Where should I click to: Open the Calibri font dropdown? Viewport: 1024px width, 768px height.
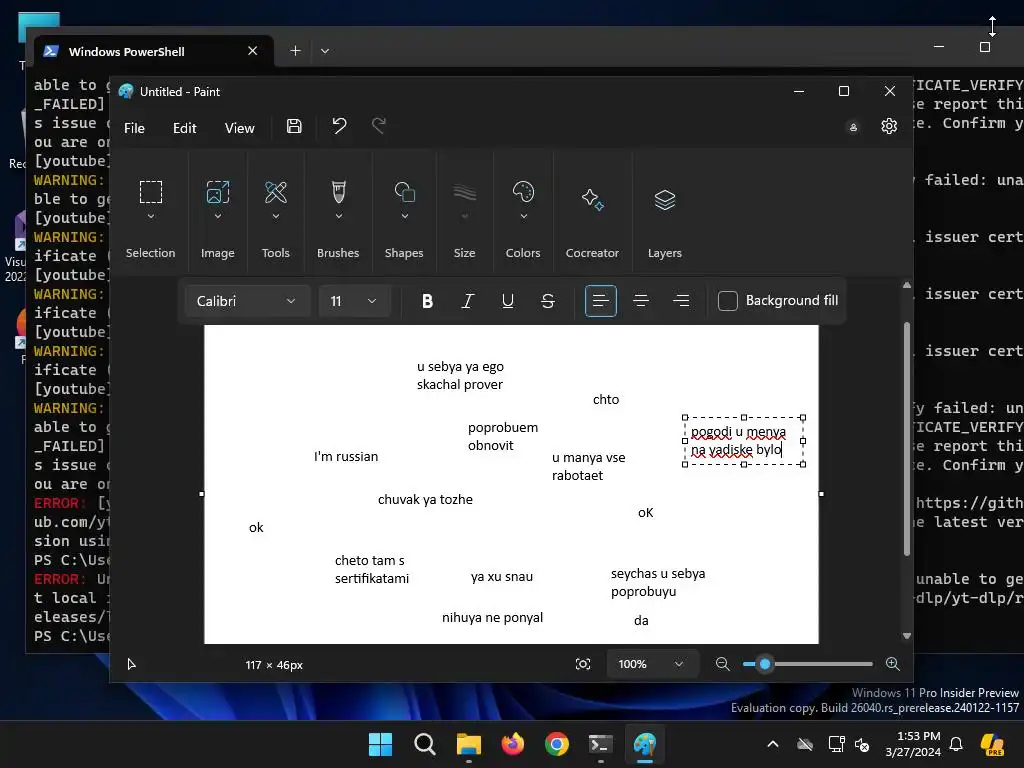click(246, 301)
